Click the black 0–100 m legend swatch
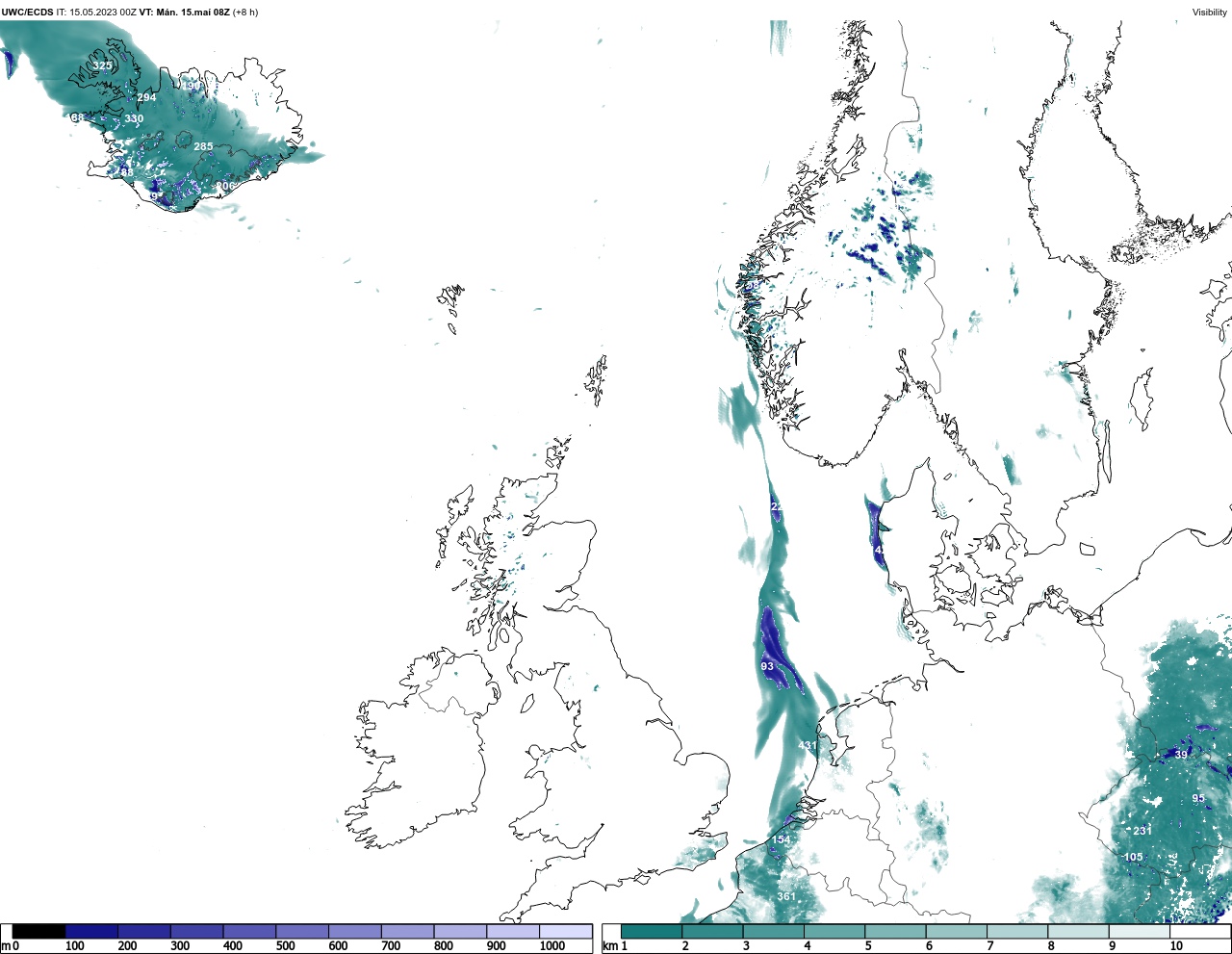This screenshot has height=954, width=1232. click(x=38, y=931)
